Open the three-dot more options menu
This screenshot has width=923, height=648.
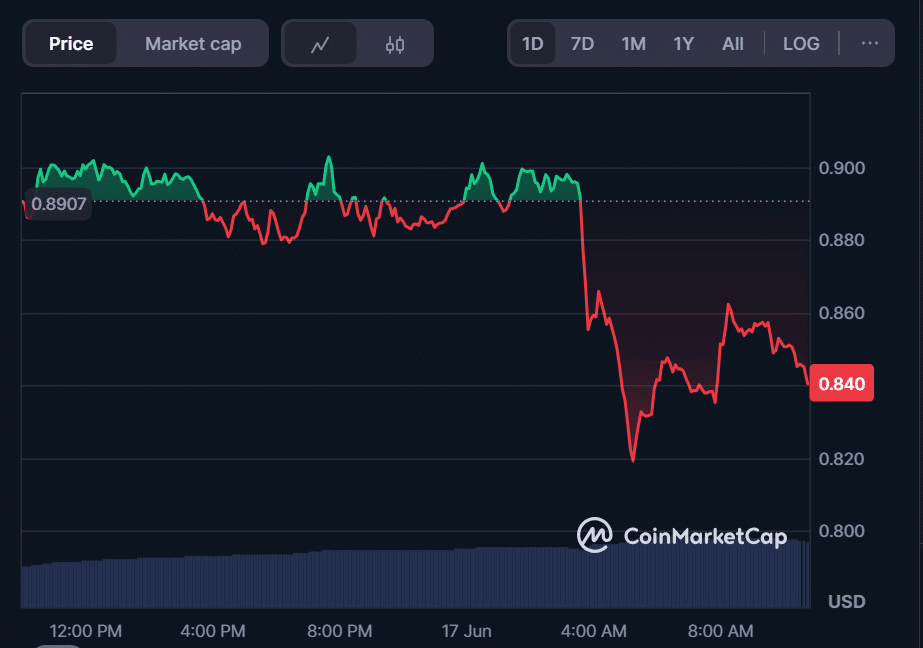869,43
